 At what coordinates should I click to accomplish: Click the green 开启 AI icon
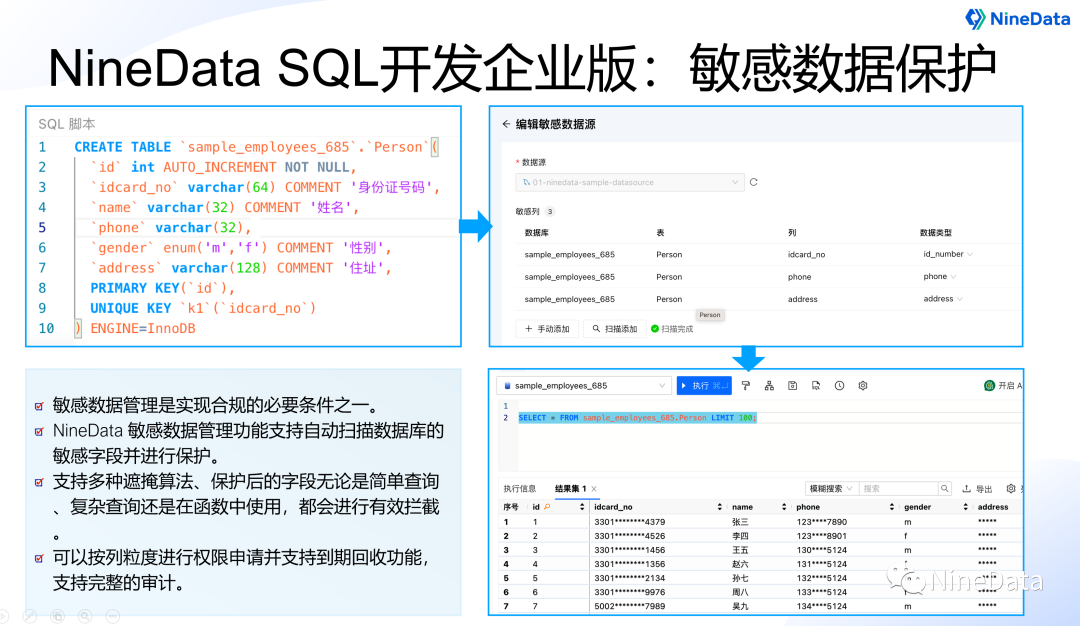[x=989, y=386]
